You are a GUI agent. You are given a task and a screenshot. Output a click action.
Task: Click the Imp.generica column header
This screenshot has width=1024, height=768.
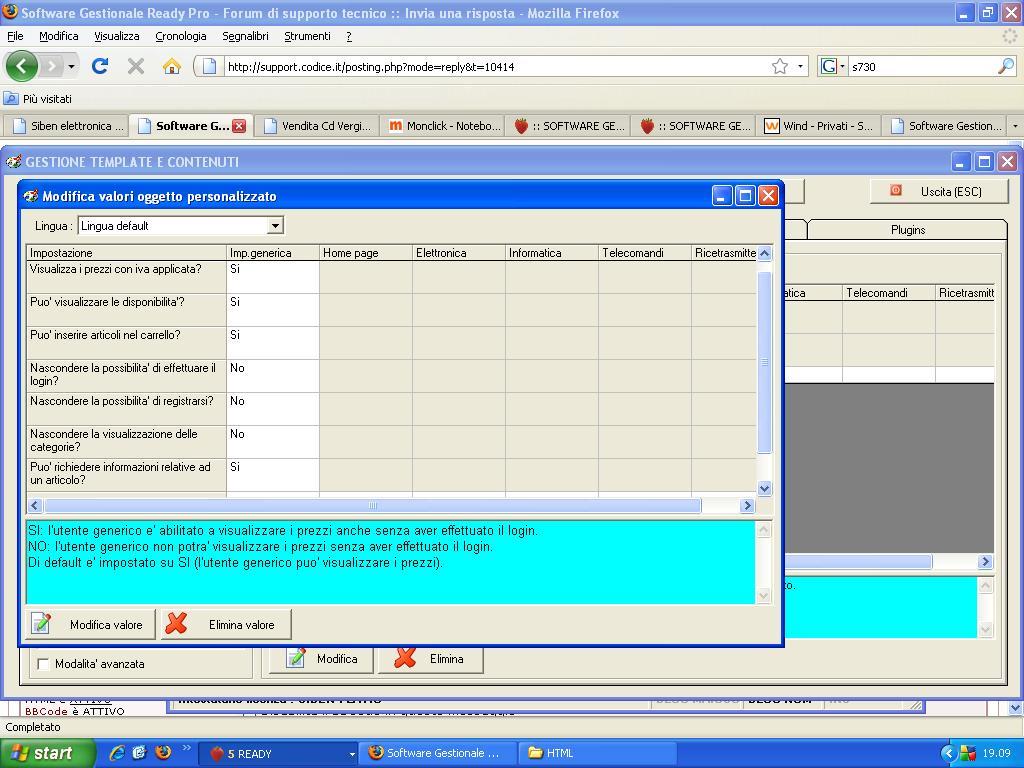(x=273, y=253)
